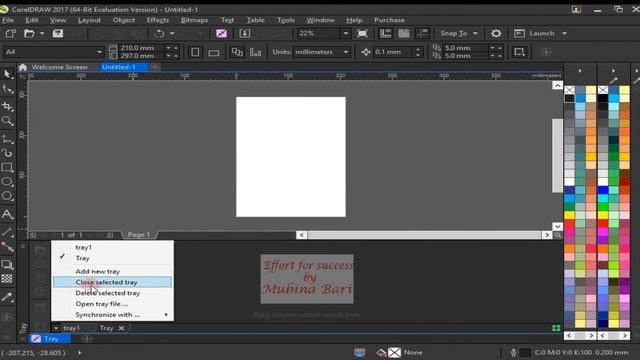Select the Polygon tool
Screen dimensions: 640x360
pos(7,196)
